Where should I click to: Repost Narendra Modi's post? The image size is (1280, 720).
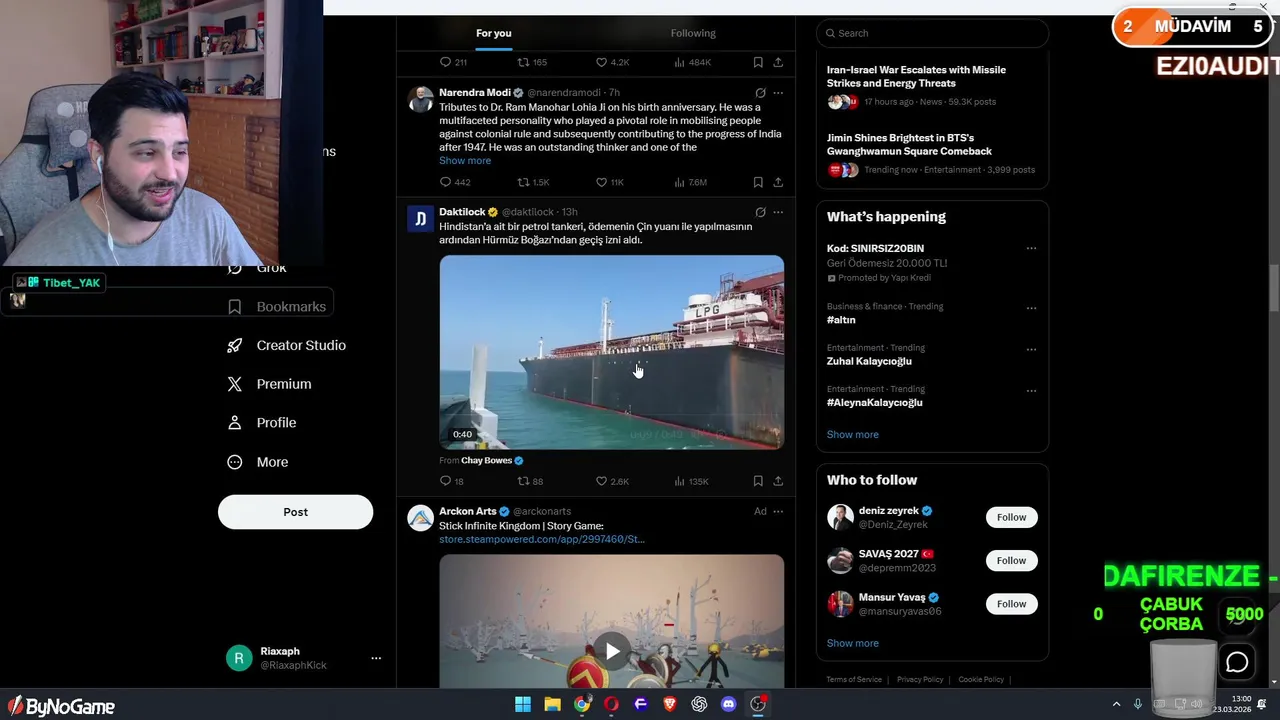(533, 182)
